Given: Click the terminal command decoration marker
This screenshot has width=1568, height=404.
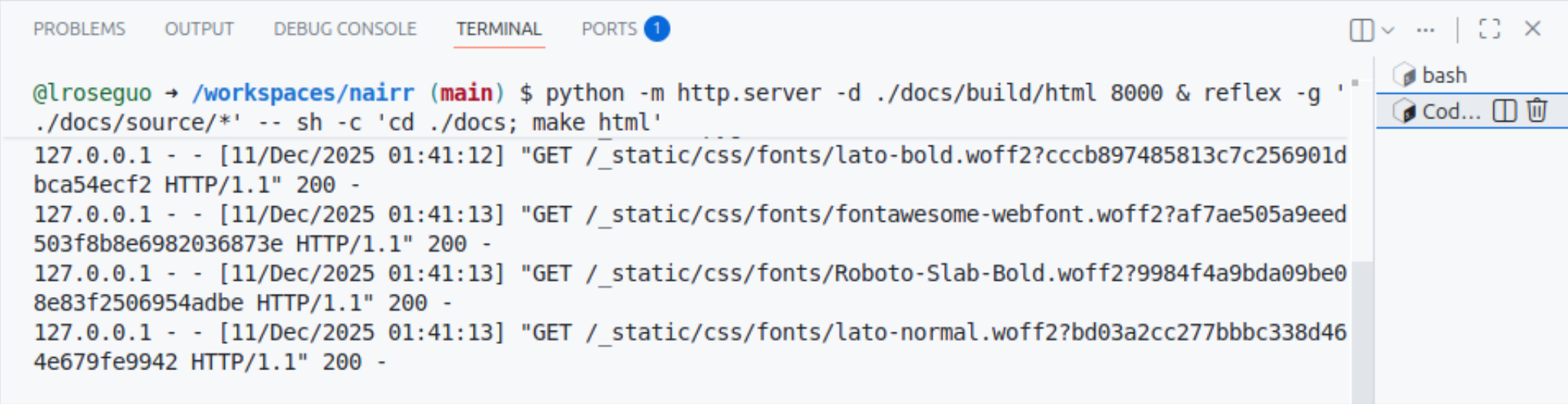Looking at the screenshot, I should [1355, 82].
